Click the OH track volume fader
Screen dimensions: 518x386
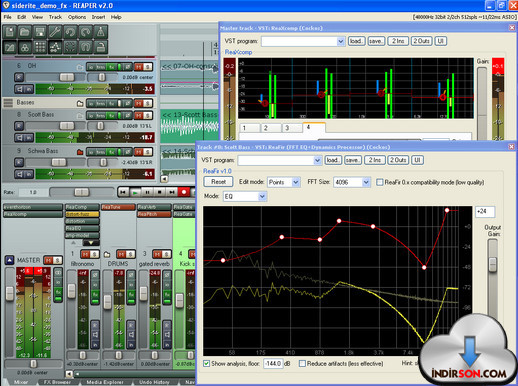click(x=67, y=77)
